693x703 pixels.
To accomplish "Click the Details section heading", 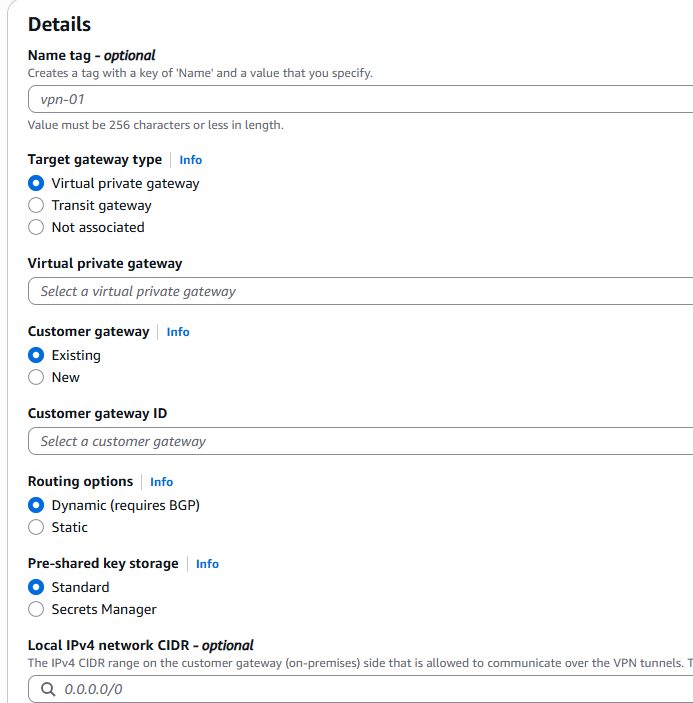I will tap(59, 24).
